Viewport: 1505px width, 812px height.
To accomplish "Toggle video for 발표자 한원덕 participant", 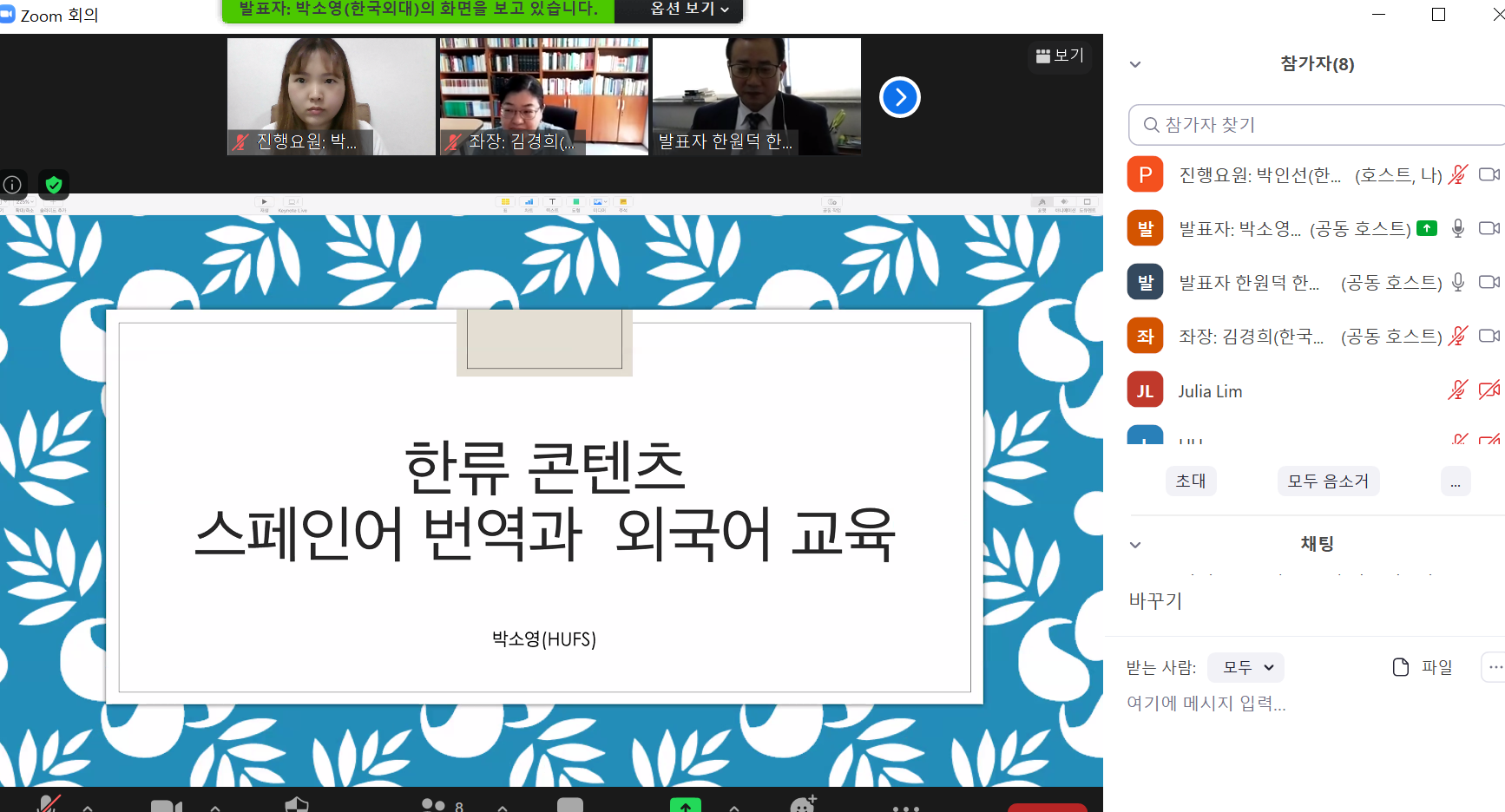I will pos(1489,282).
